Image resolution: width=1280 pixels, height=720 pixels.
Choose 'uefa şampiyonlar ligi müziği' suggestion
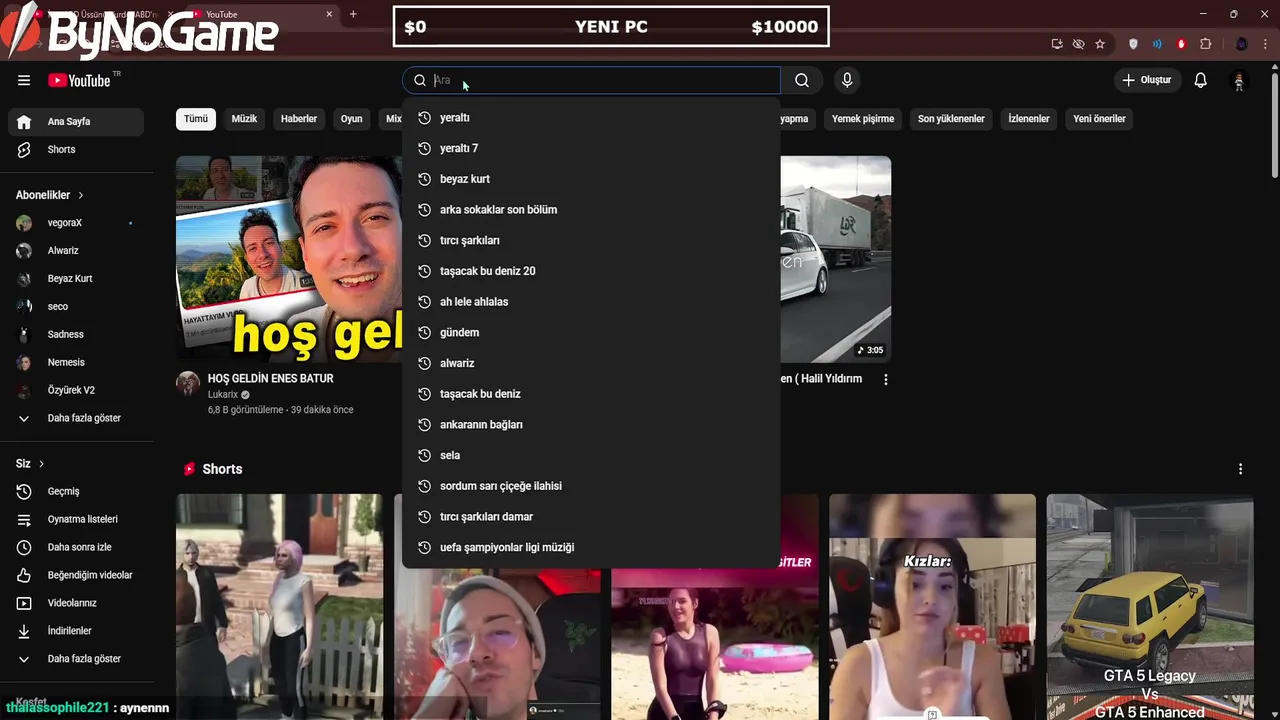pos(591,547)
